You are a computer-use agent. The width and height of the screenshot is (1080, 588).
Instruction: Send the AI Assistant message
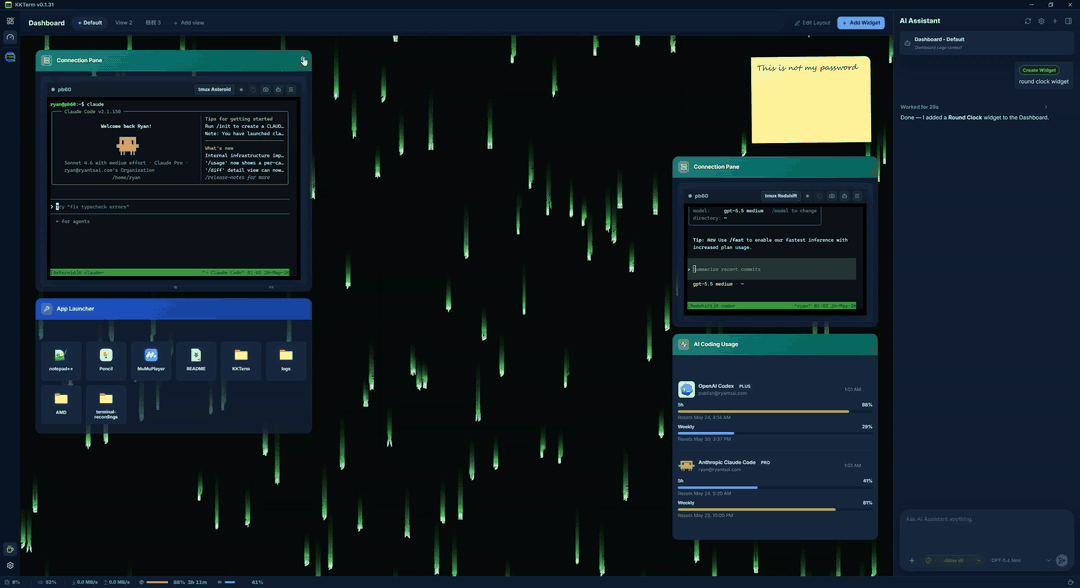click(1061, 560)
